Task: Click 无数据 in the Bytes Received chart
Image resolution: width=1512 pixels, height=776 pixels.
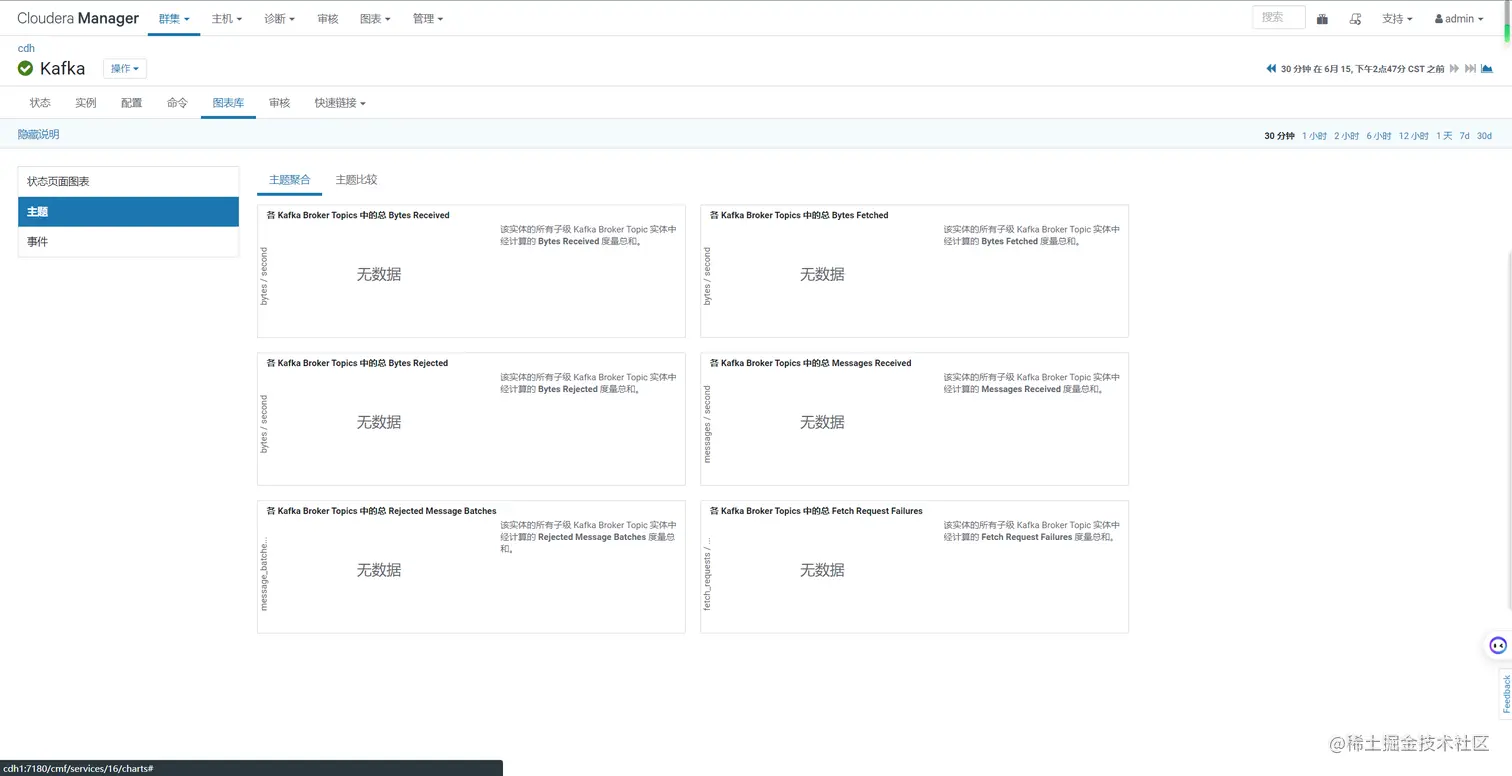Action: coord(379,274)
